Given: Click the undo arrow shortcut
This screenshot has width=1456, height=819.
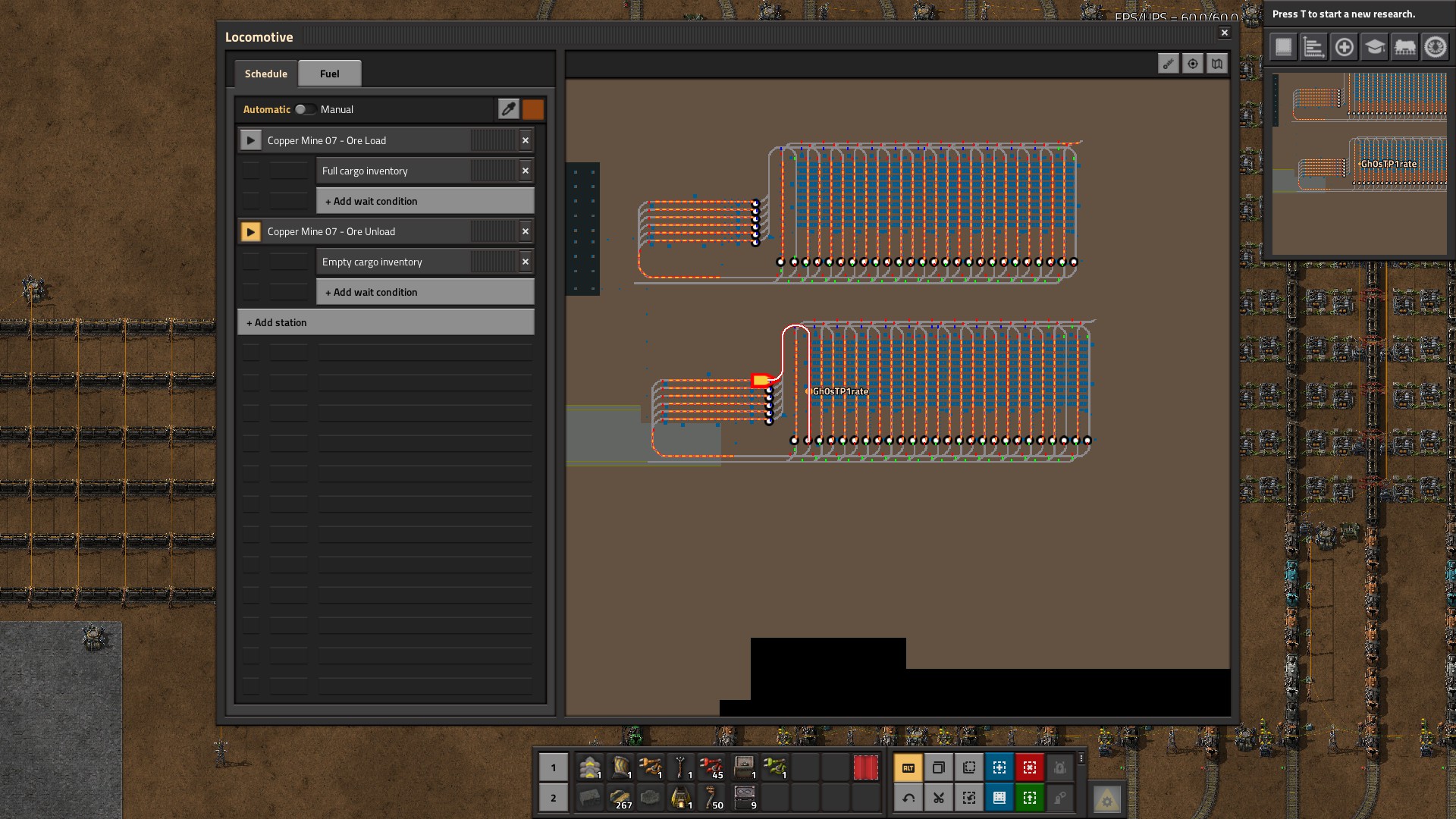Looking at the screenshot, I should coord(908,798).
